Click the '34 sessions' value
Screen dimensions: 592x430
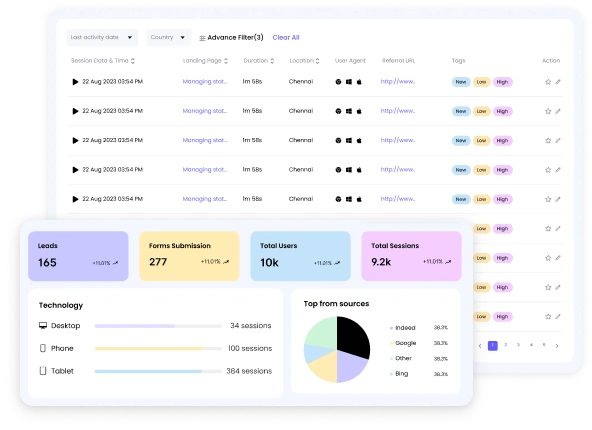[x=251, y=325]
